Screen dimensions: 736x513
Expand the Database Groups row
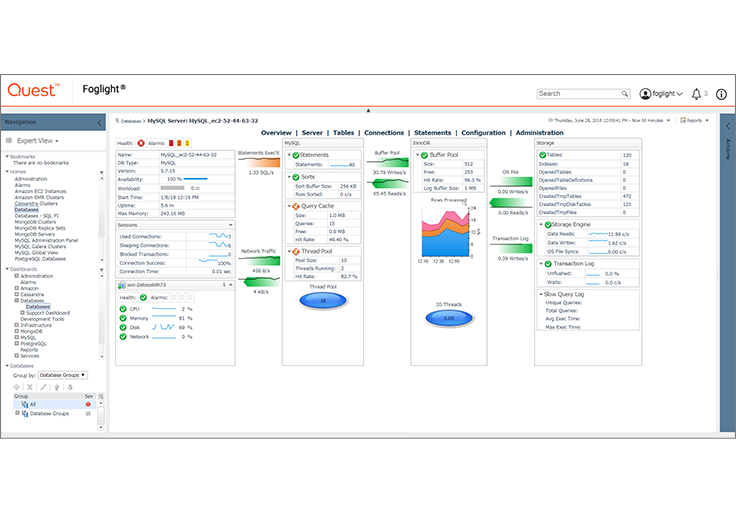pos(17,413)
